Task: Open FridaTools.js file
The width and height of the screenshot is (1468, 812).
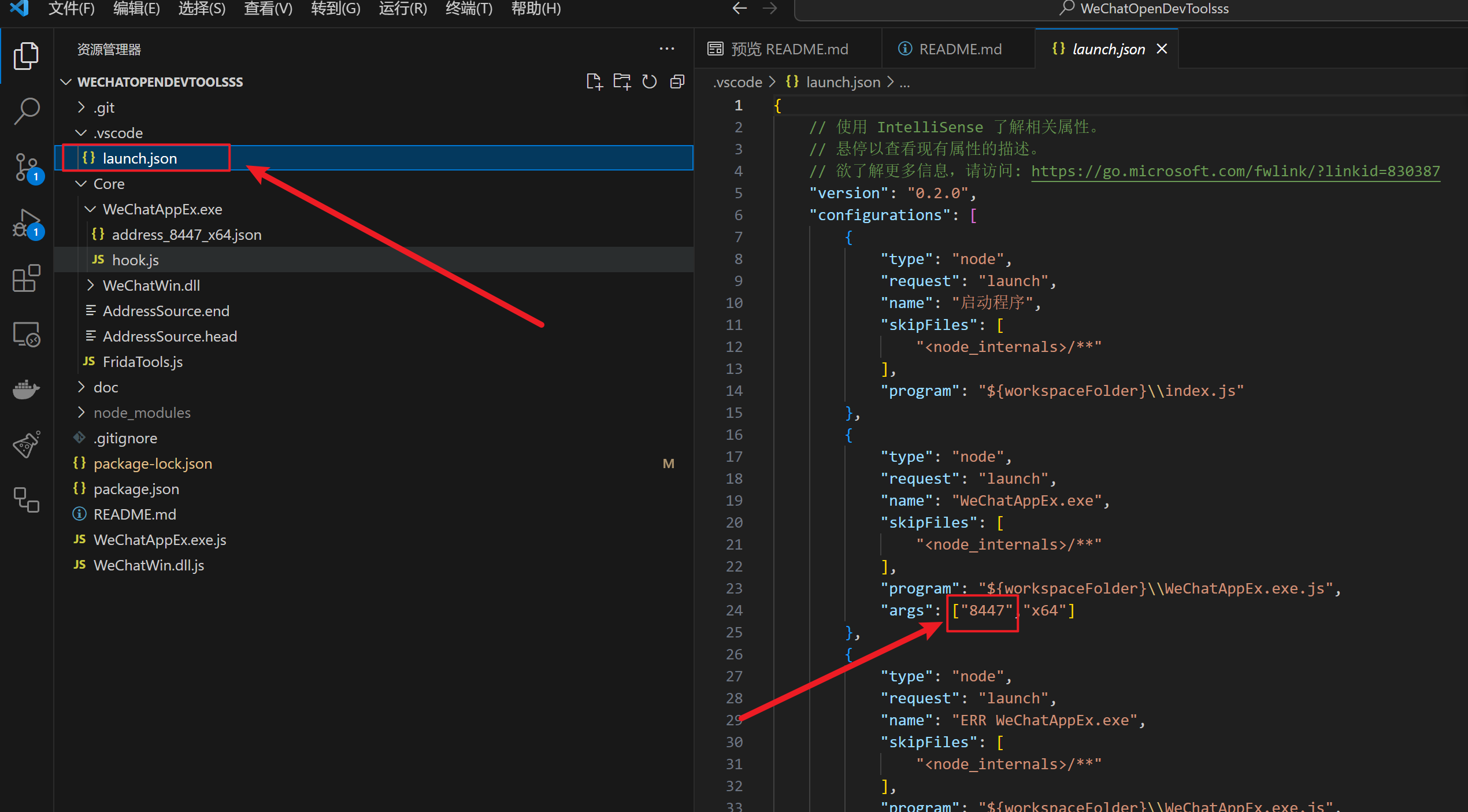Action: point(375,362)
